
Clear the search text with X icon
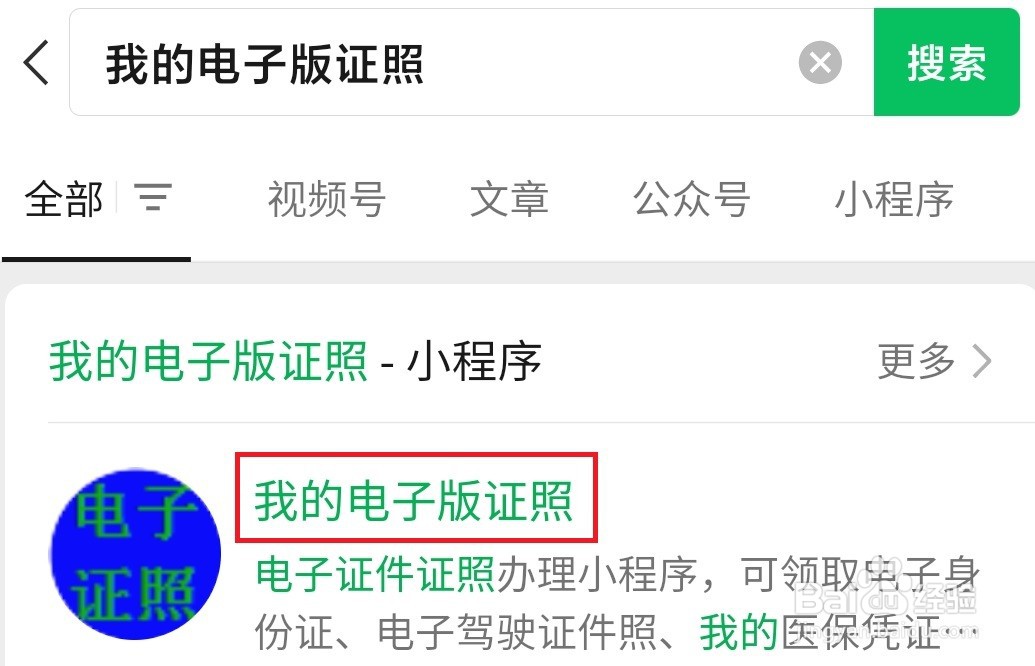[x=820, y=63]
